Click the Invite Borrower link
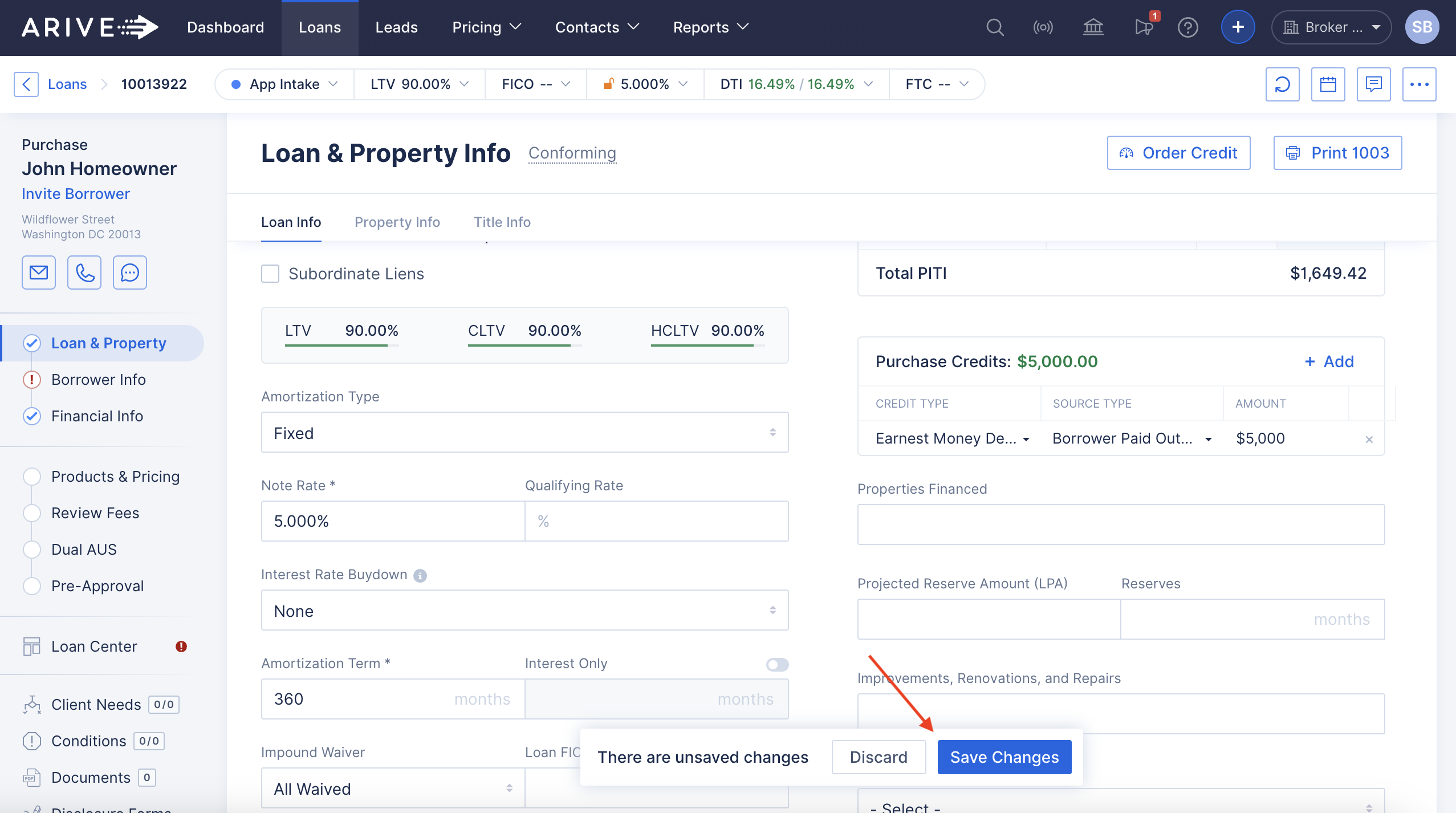 76,194
